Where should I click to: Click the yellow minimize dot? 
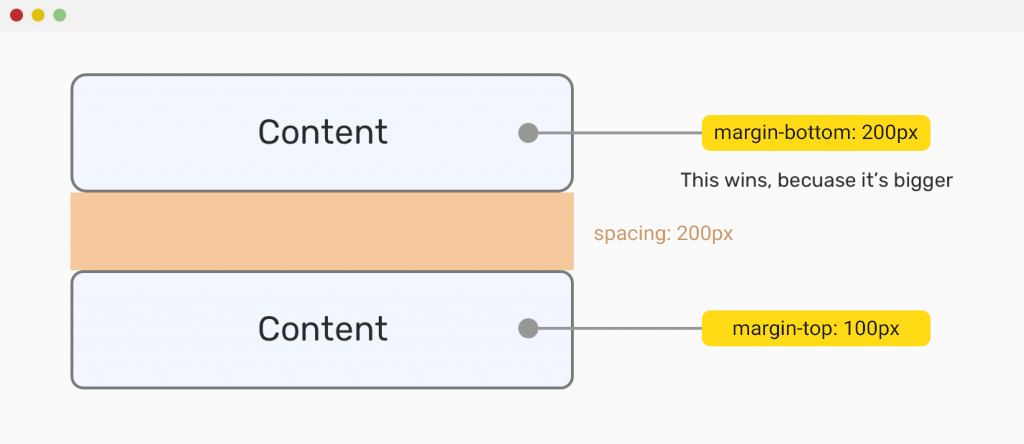coord(38,15)
